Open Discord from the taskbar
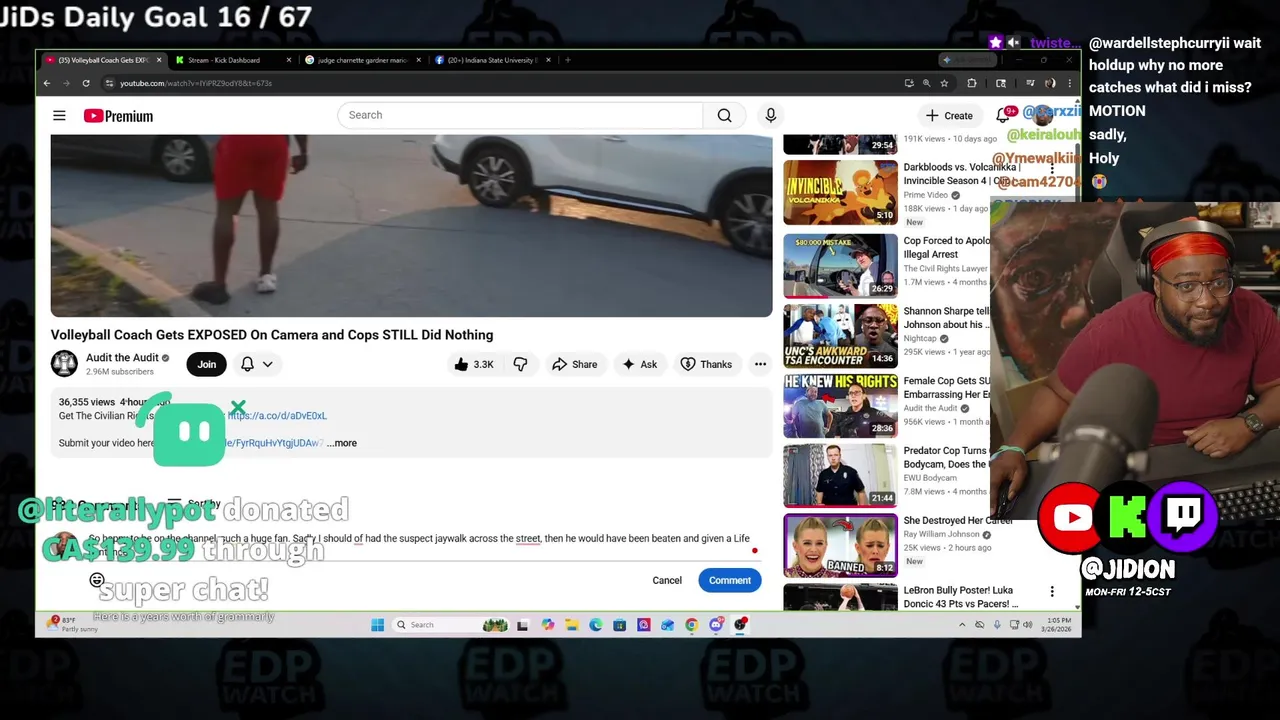 tap(716, 625)
